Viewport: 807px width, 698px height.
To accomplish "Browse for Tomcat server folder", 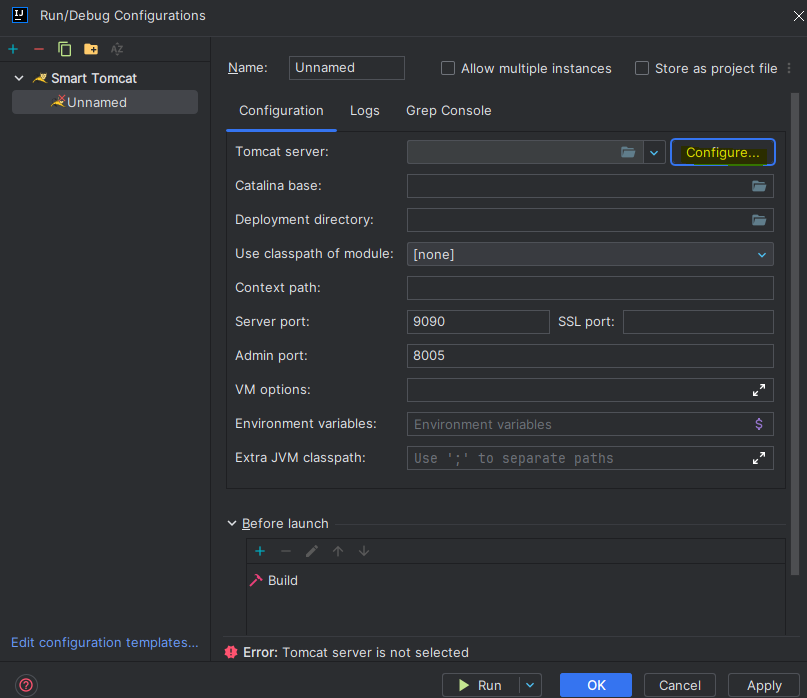I will [628, 152].
